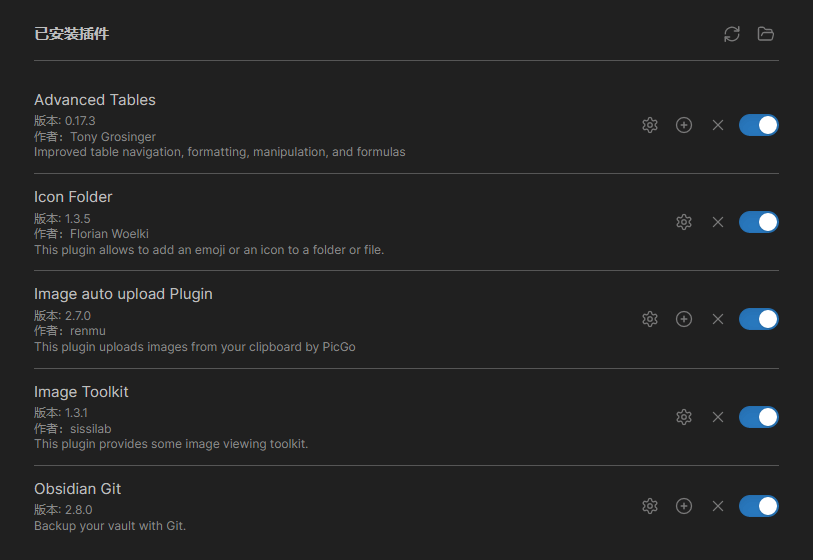813x560 pixels.
Task: Uninstall Image auto upload Plugin
Action: [718, 319]
